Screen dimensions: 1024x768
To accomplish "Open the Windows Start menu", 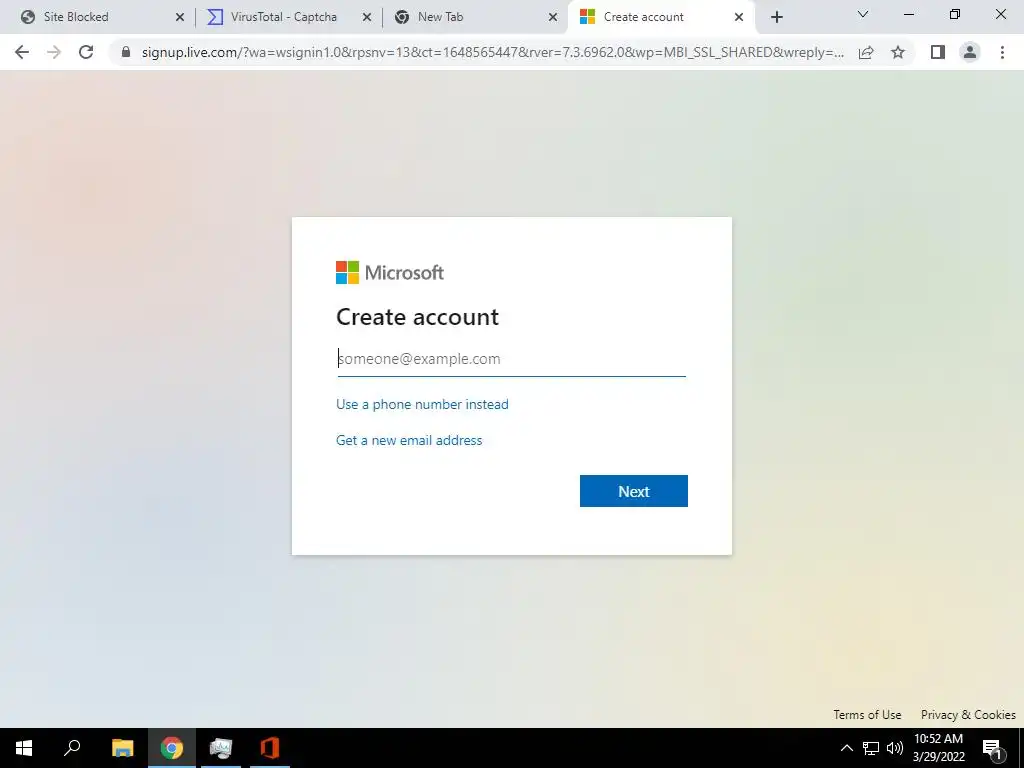I will [x=24, y=748].
